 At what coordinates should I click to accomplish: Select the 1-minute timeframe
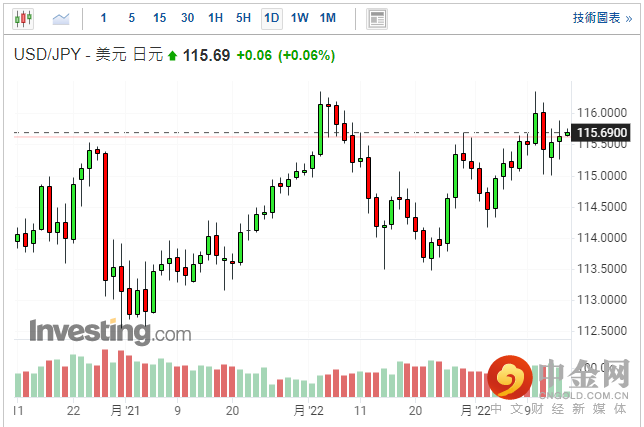click(x=104, y=18)
